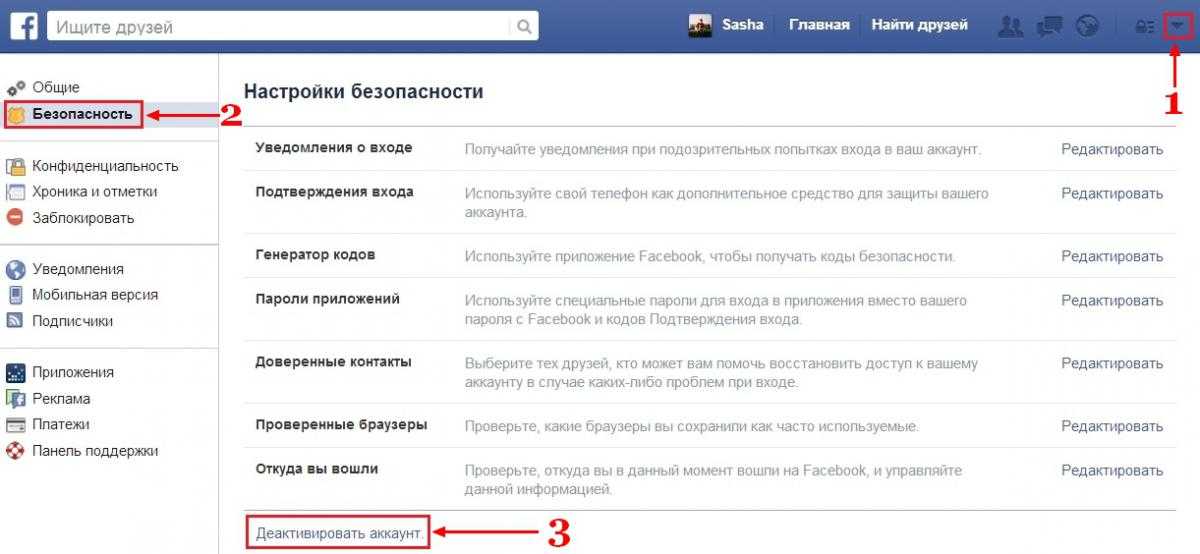This screenshot has width=1200, height=554.
Task: Expand the account dropdown arrow
Action: pyautogui.click(x=1178, y=28)
